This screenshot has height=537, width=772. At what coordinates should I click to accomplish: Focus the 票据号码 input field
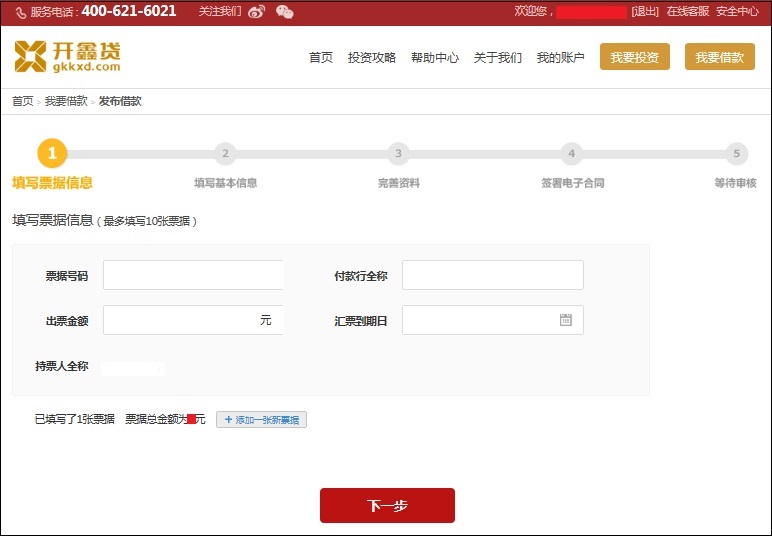[193, 275]
